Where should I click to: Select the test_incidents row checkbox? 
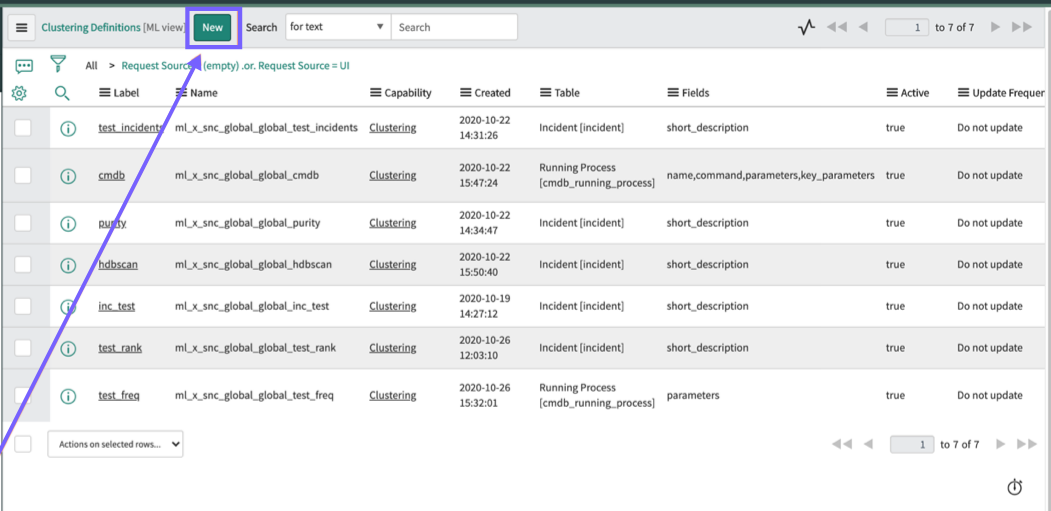coord(23,127)
